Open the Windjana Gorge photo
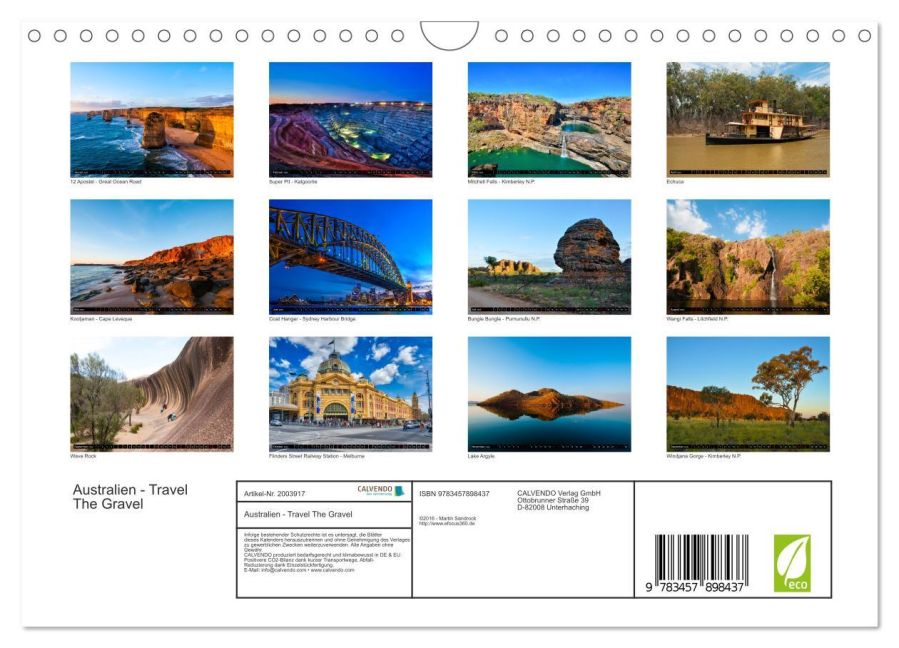 tap(748, 393)
